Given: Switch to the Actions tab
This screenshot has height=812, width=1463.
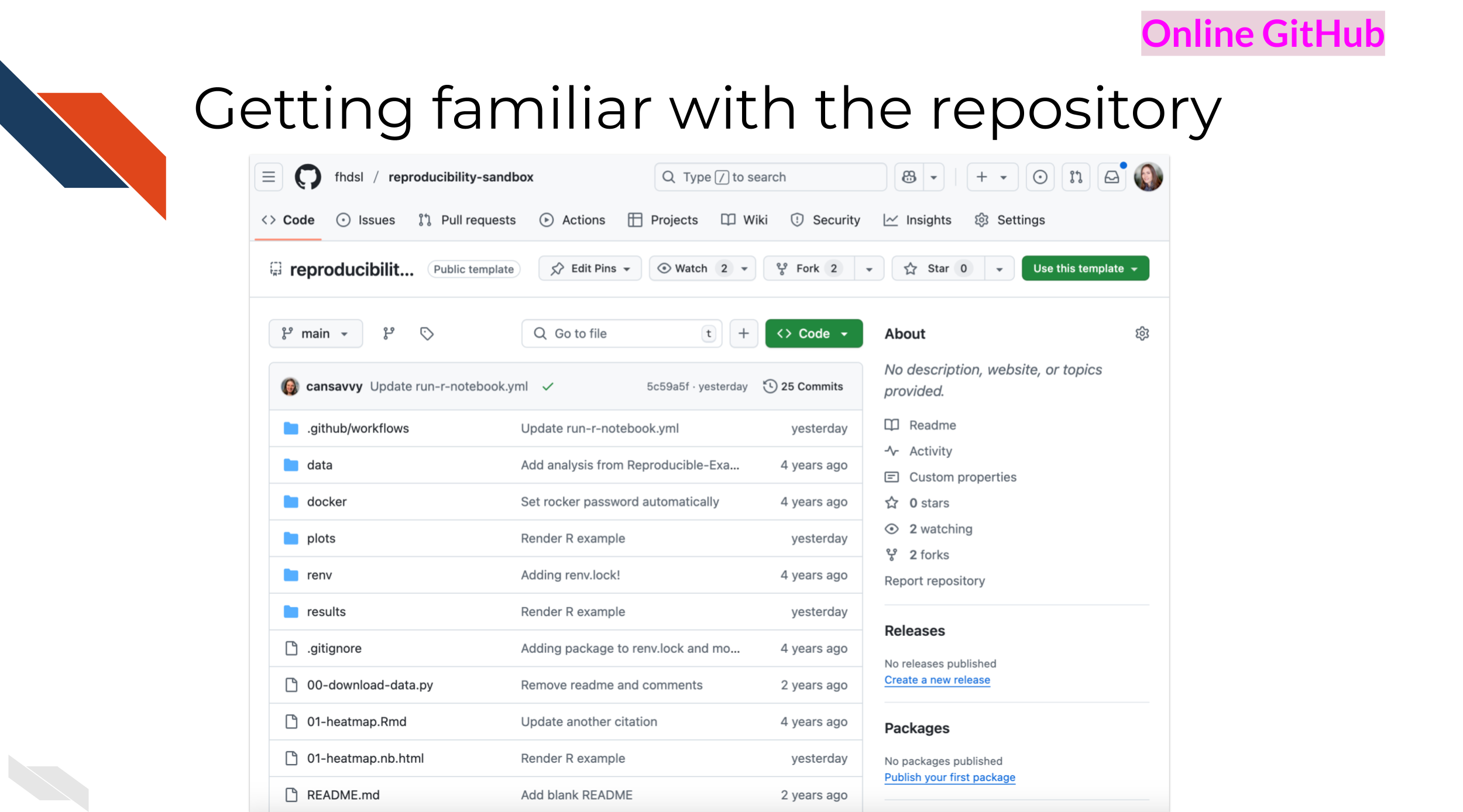Looking at the screenshot, I should [x=572, y=220].
